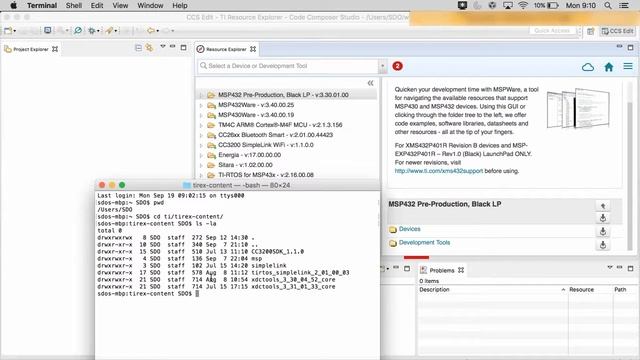Open Spotlight search in menu bar
The width and height of the screenshot is (640, 360).
608,5
